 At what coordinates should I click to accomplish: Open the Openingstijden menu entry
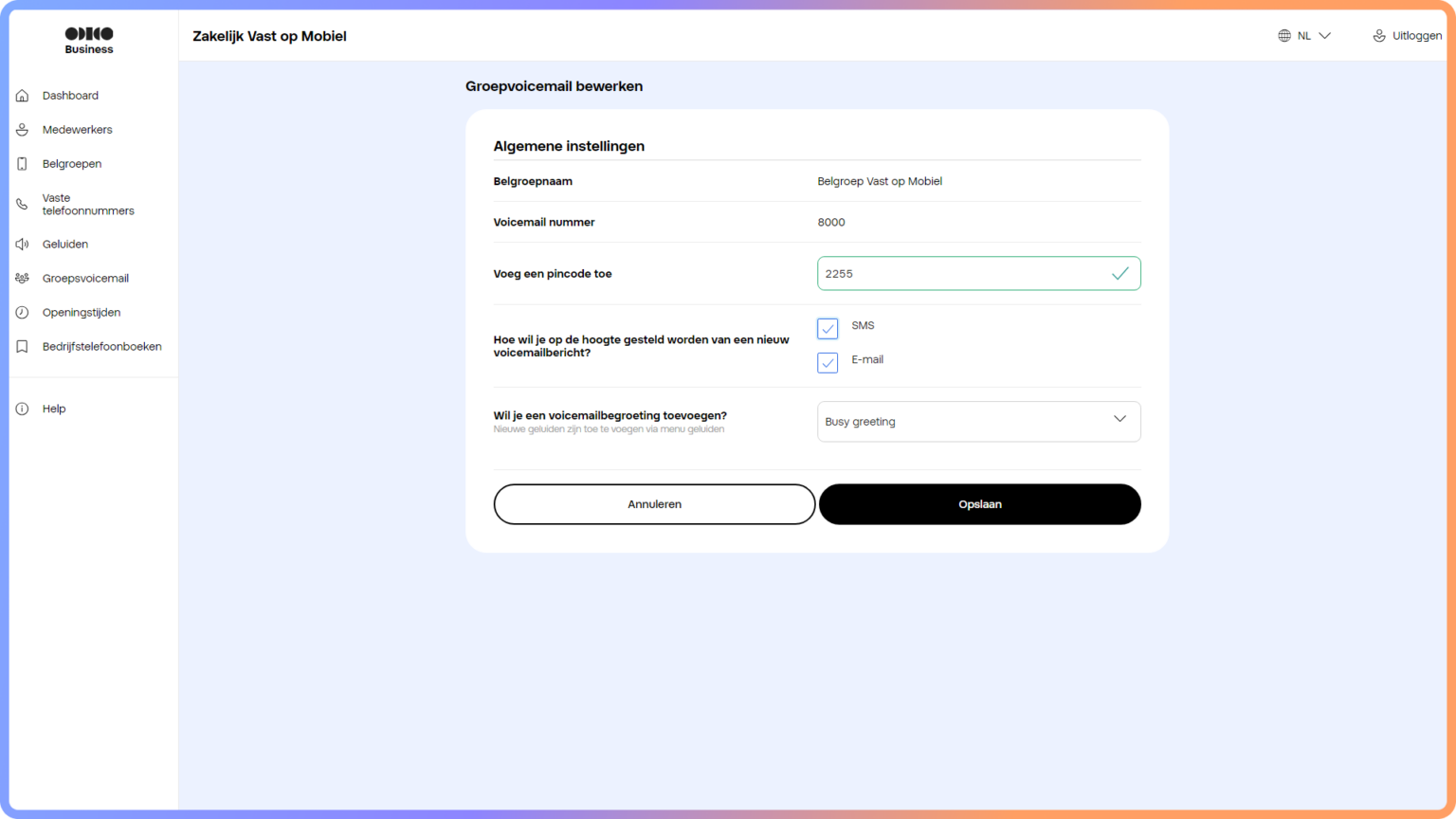point(81,312)
